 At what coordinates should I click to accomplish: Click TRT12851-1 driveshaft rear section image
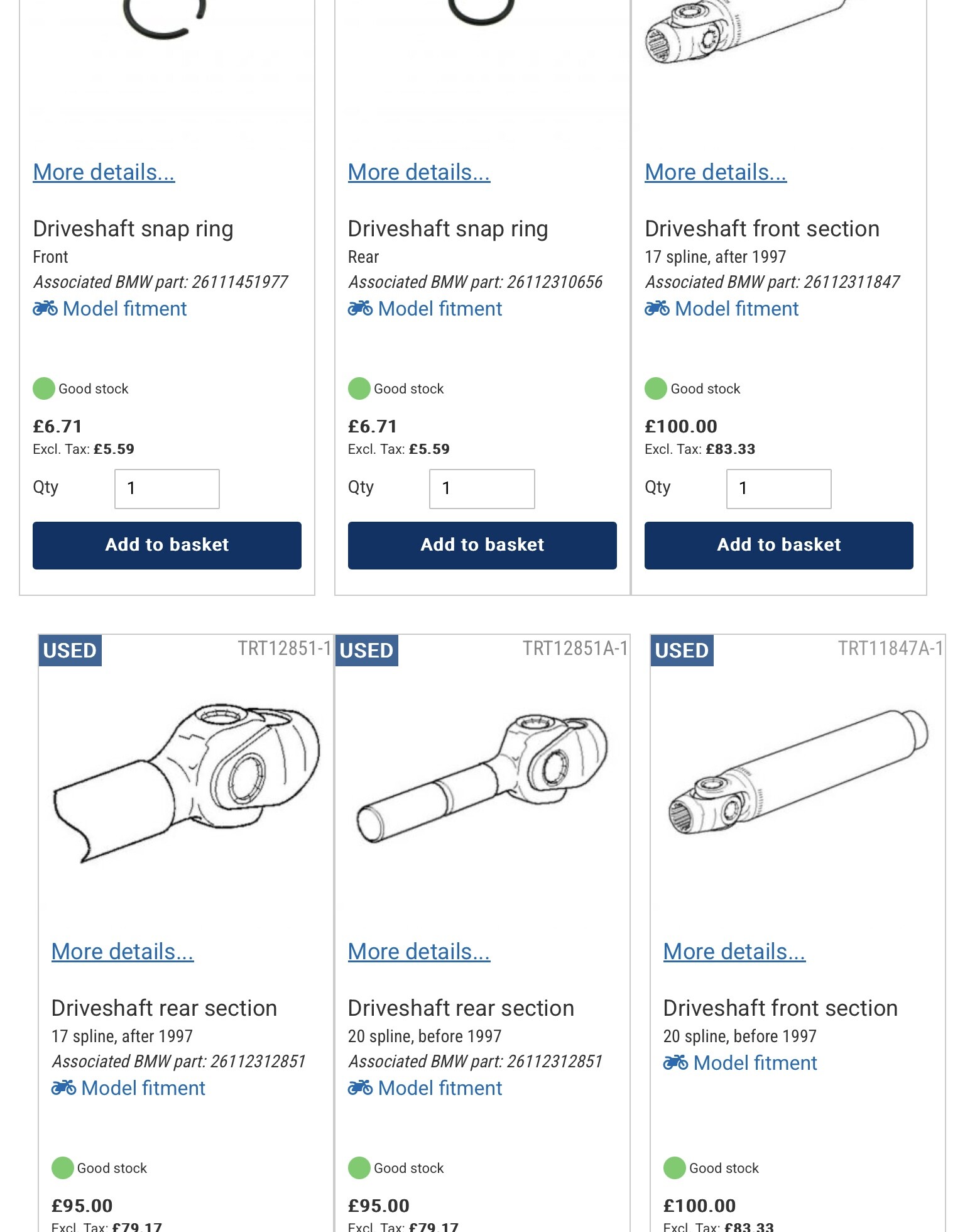coord(186,783)
